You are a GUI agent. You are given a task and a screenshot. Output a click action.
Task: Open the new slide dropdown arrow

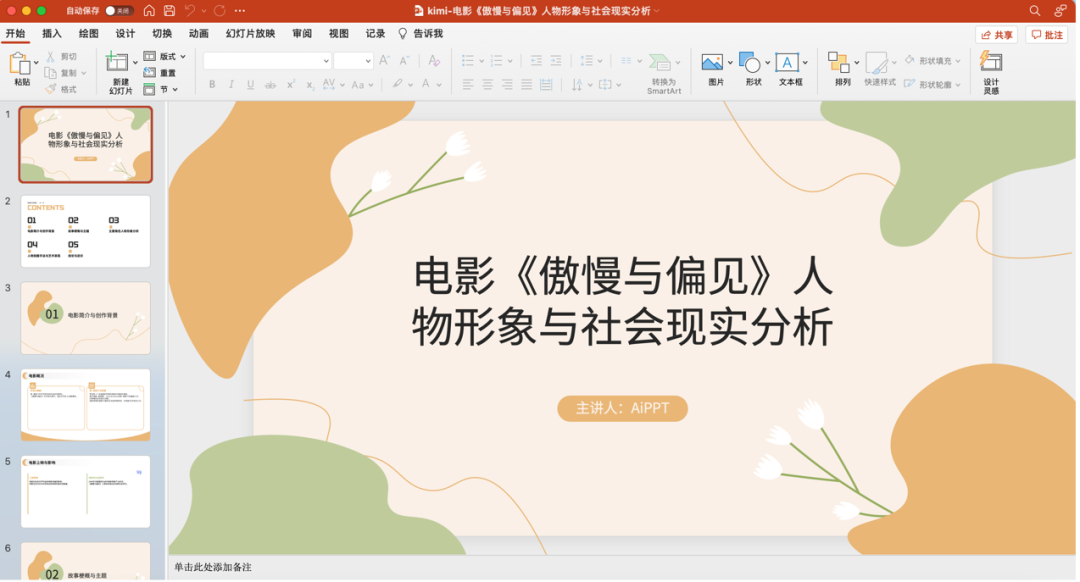(135, 63)
